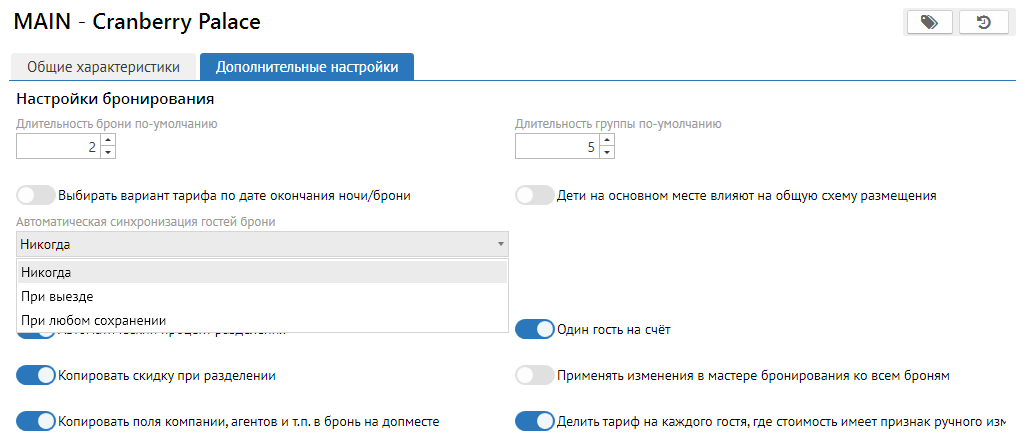Image resolution: width=1020 pixels, height=442 pixels.
Task: Decrease default group duration with down arrow
Action: pos(607,153)
